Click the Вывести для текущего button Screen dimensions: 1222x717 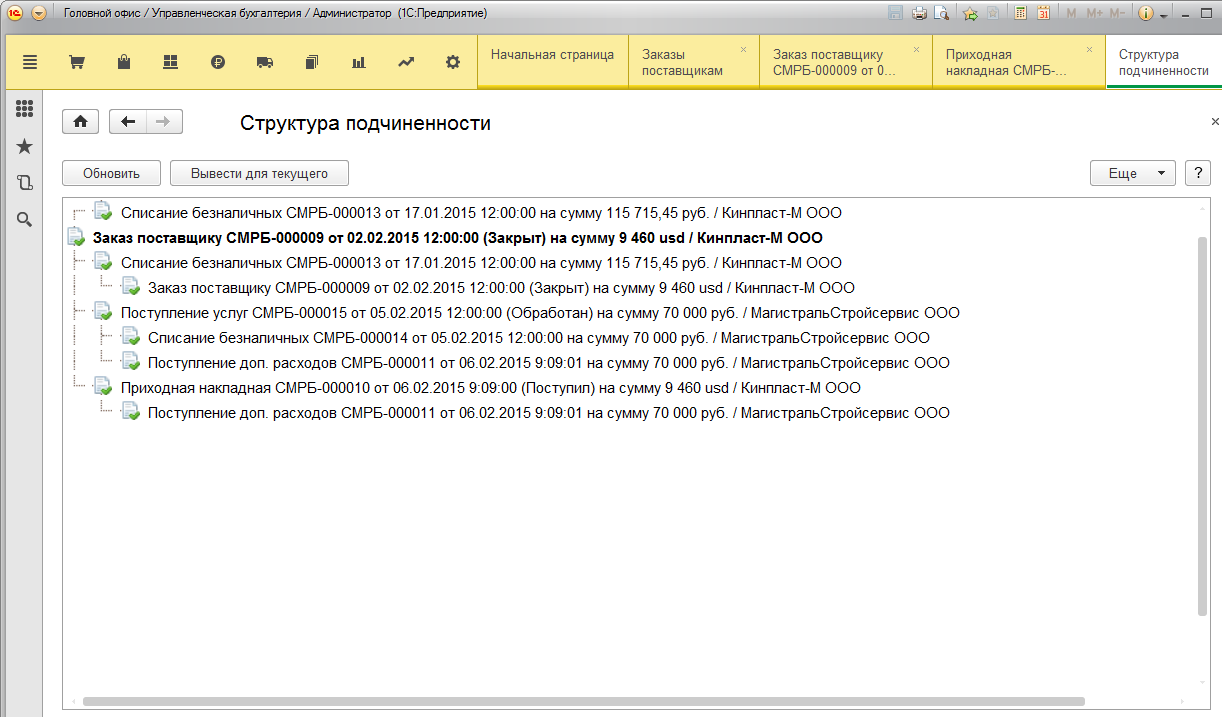(259, 173)
